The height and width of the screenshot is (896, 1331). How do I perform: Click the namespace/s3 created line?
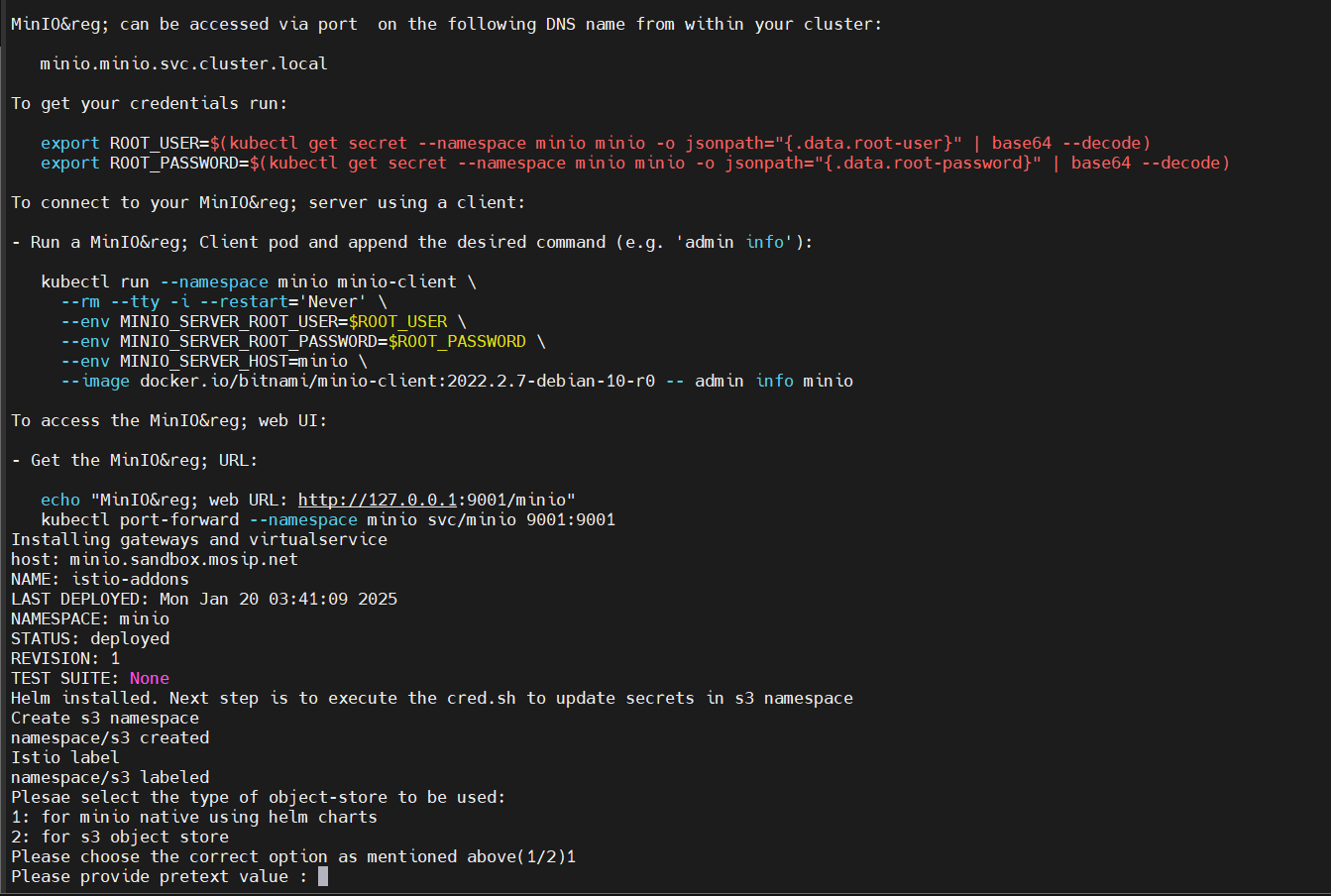109,737
